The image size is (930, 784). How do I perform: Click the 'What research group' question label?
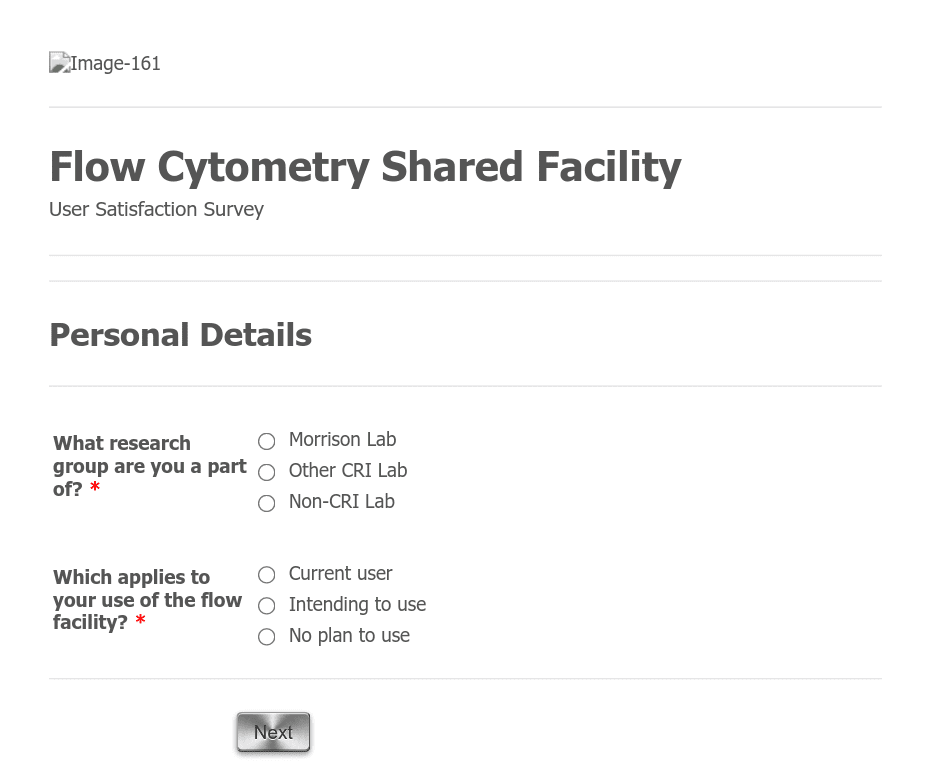(149, 466)
